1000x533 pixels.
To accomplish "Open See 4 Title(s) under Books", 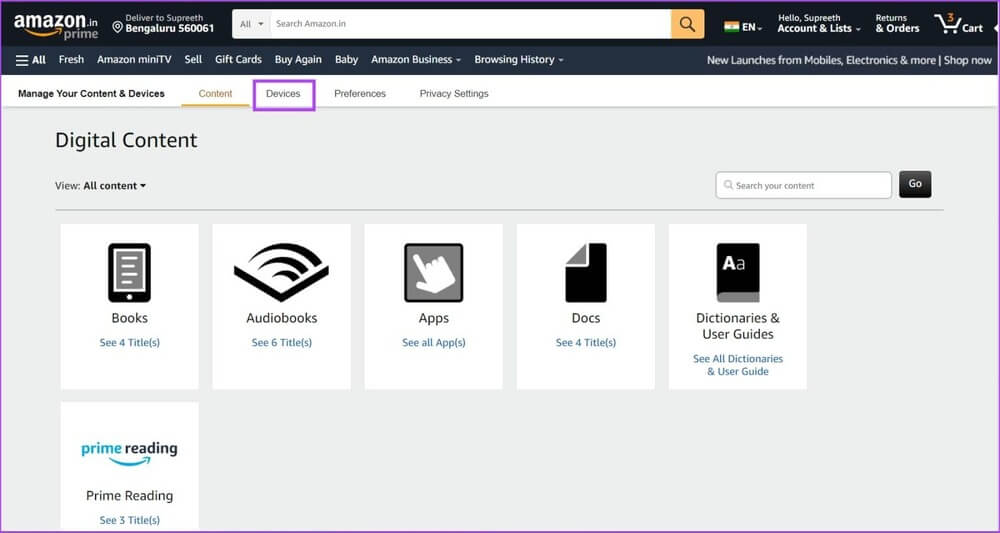I will pyautogui.click(x=129, y=343).
